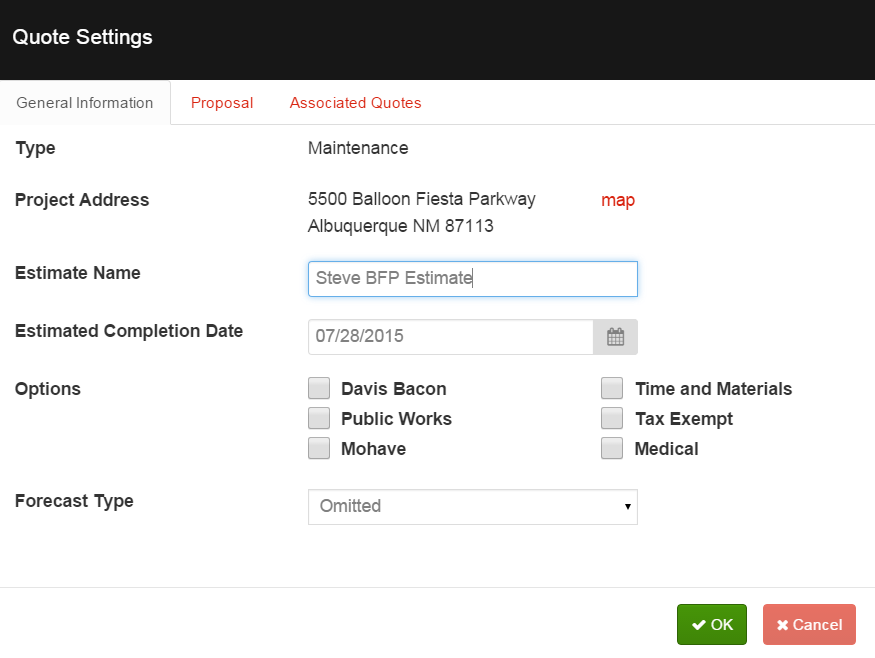Focus the Estimate Name text field
The image size is (875, 658).
(473, 278)
